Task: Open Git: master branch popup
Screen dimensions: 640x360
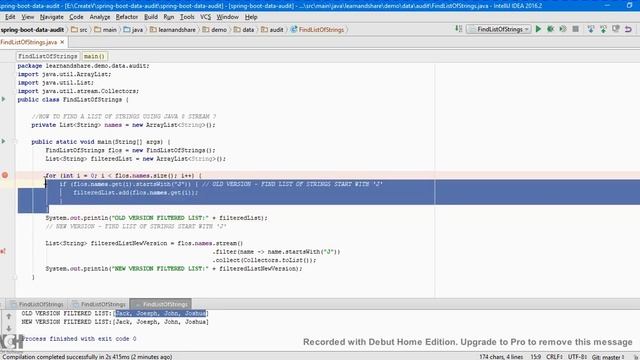Action: tap(608, 357)
